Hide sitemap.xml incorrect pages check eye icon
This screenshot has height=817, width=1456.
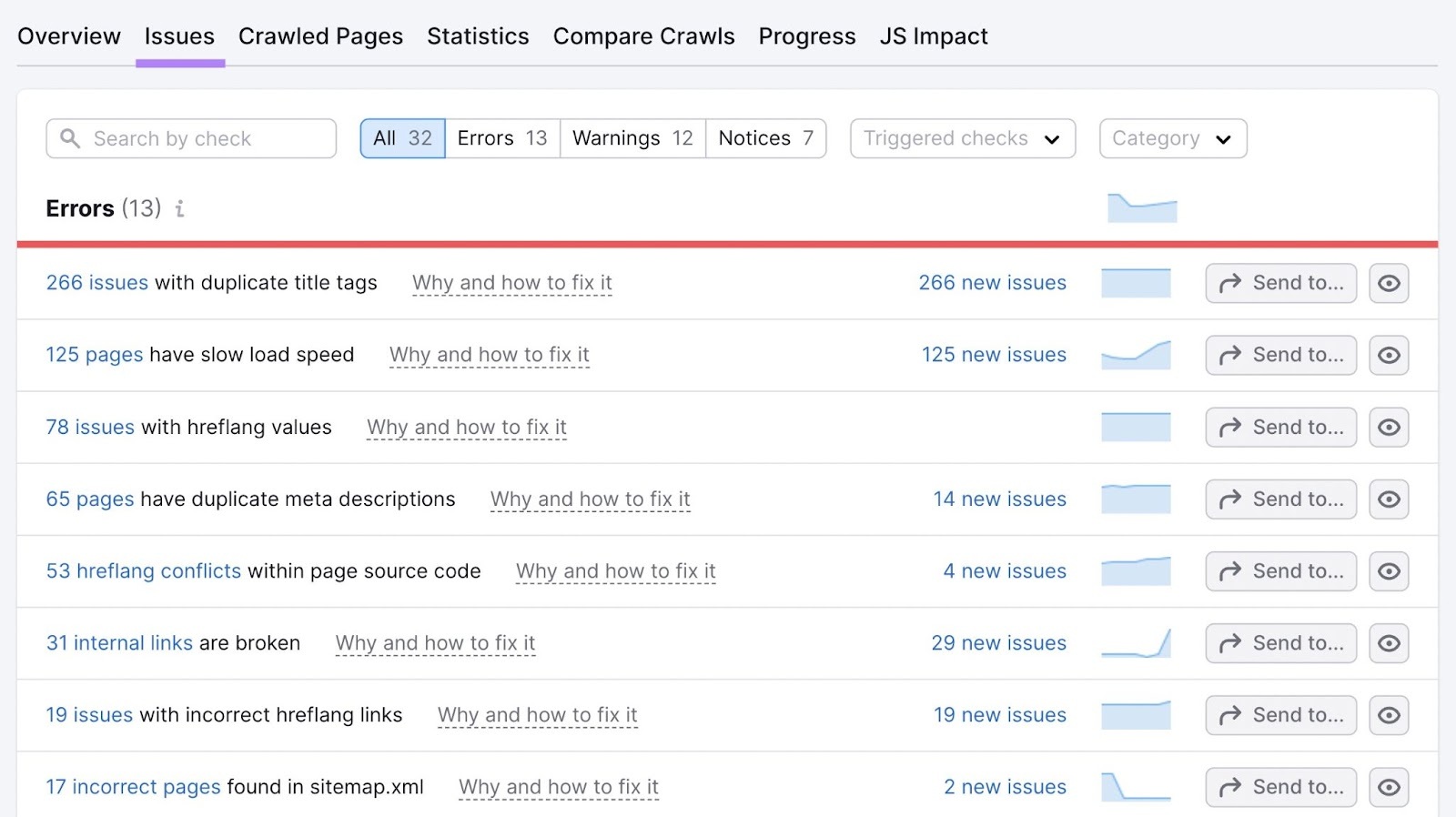1389,787
